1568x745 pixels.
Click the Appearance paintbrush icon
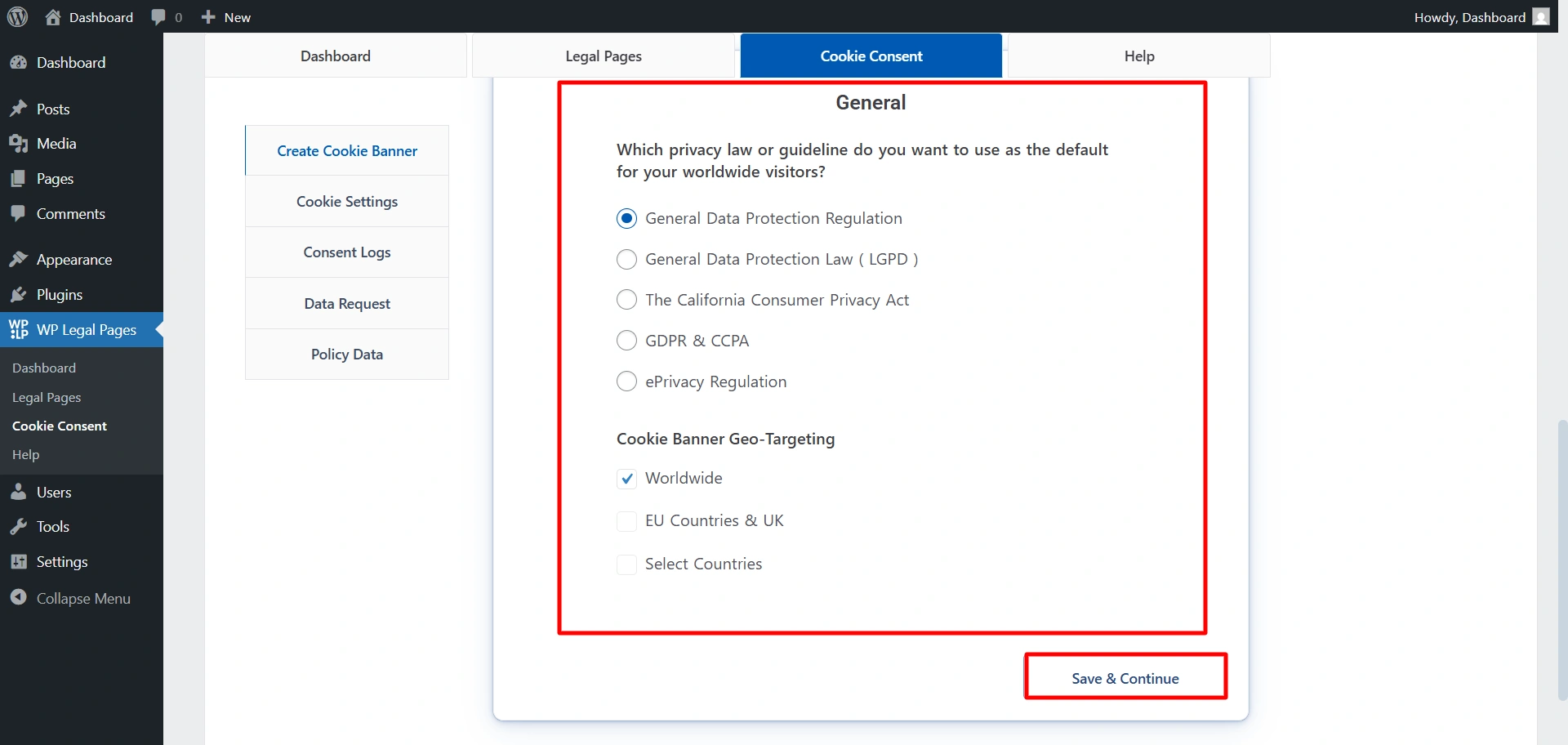19,260
